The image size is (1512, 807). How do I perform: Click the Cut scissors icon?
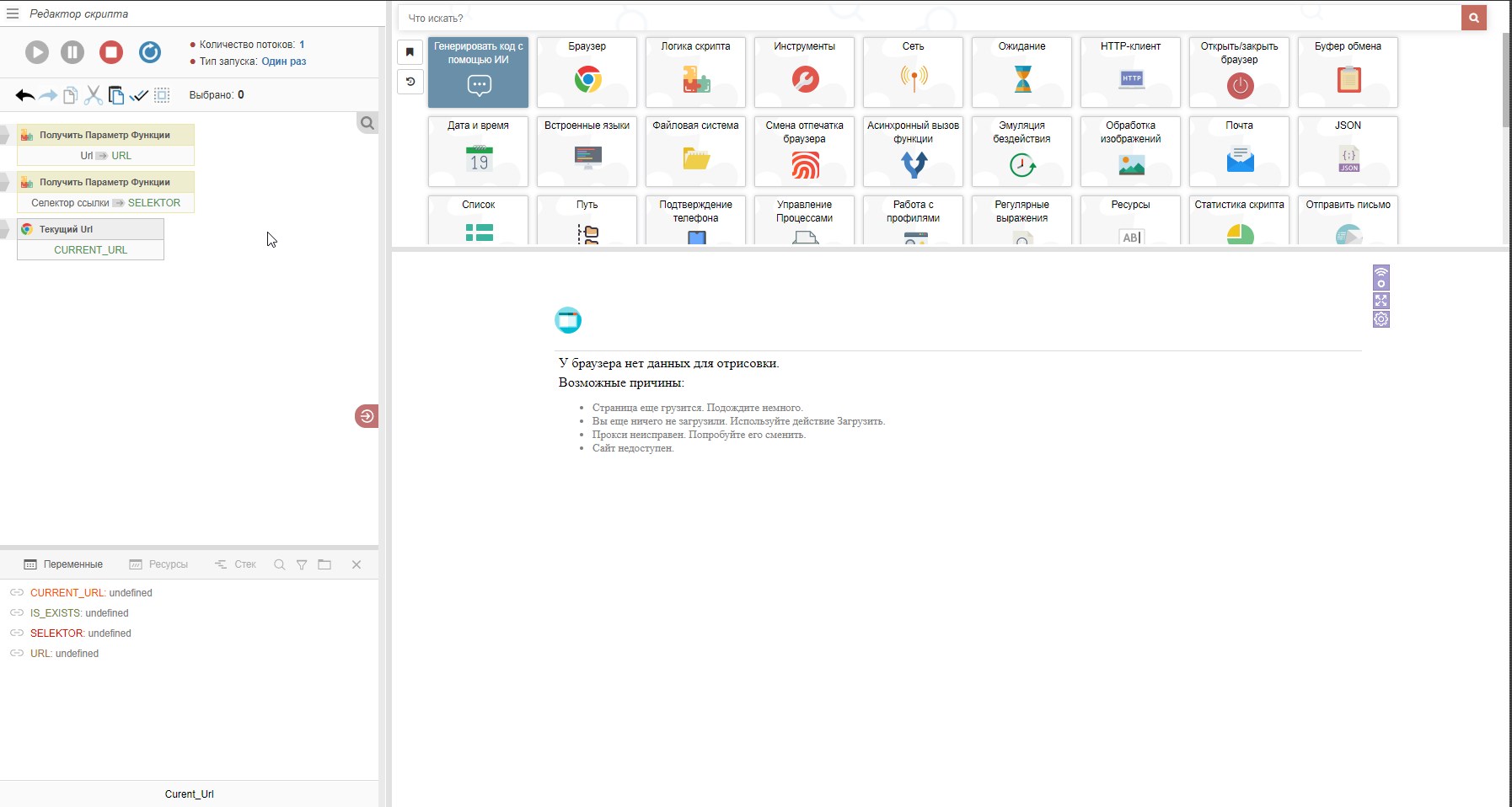94,95
